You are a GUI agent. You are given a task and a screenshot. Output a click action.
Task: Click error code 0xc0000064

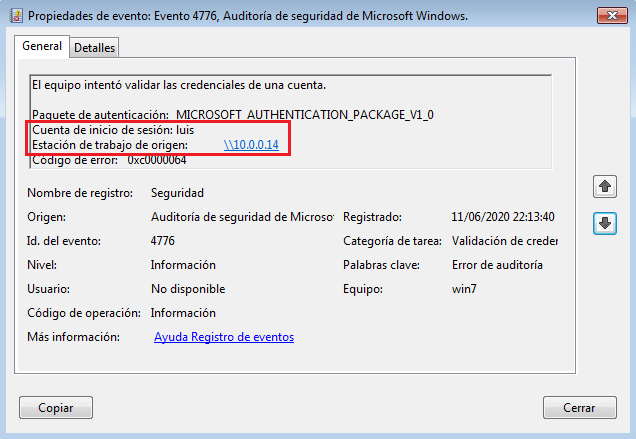pos(157,160)
